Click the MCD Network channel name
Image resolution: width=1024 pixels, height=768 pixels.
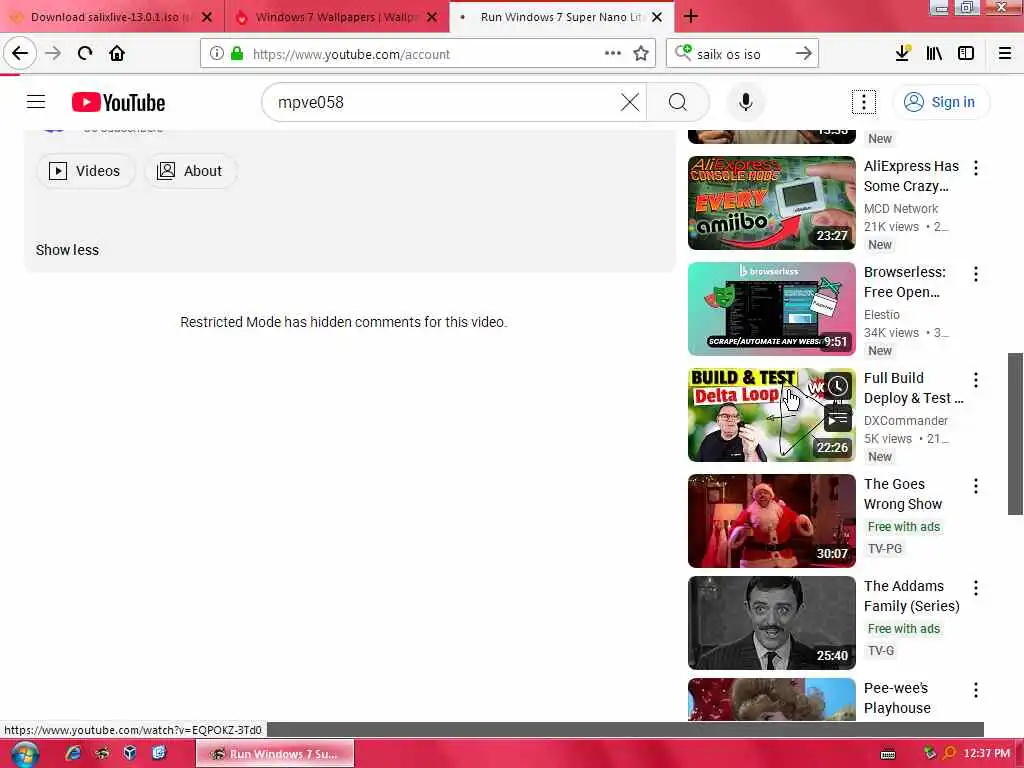(901, 208)
